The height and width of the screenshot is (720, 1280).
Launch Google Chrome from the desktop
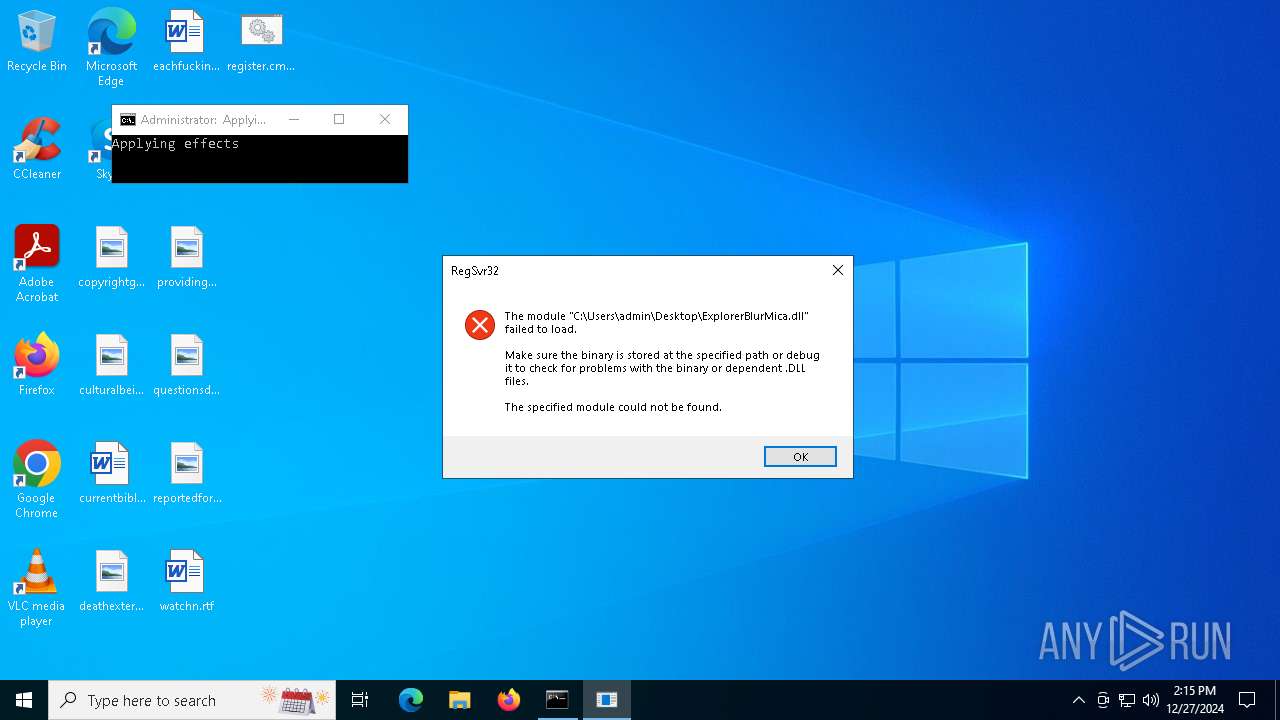pos(37,480)
